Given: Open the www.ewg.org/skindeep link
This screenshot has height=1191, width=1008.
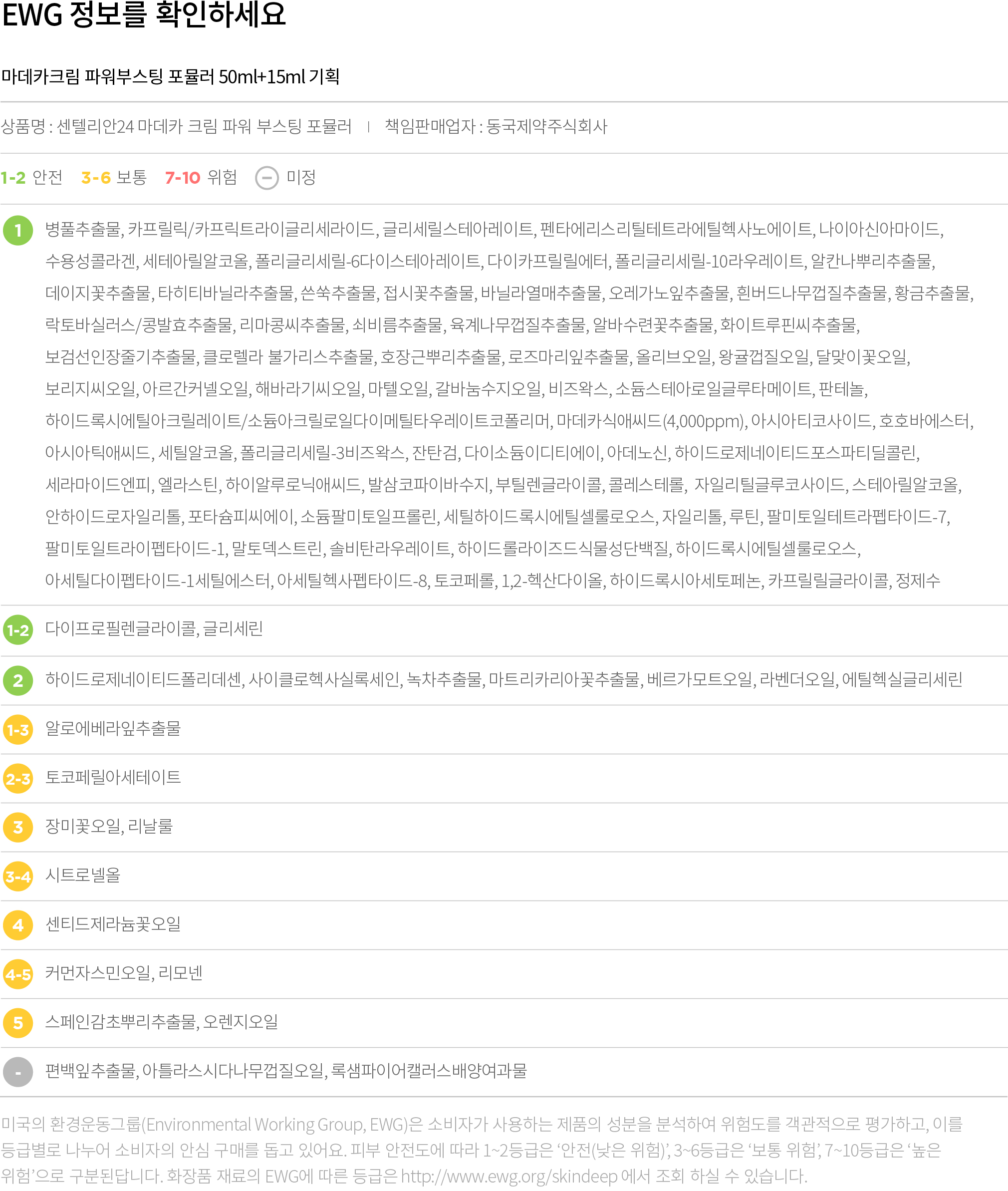Looking at the screenshot, I should tap(509, 1176).
